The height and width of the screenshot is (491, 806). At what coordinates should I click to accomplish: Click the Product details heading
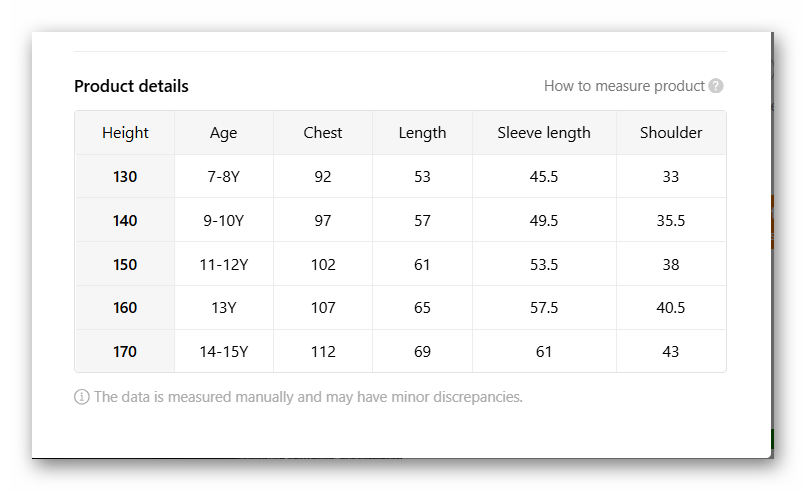(131, 86)
